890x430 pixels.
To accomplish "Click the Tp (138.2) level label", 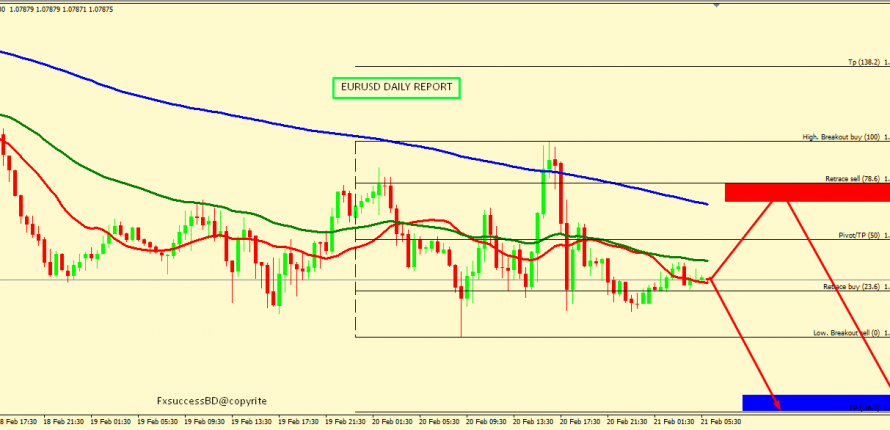I will [x=866, y=62].
